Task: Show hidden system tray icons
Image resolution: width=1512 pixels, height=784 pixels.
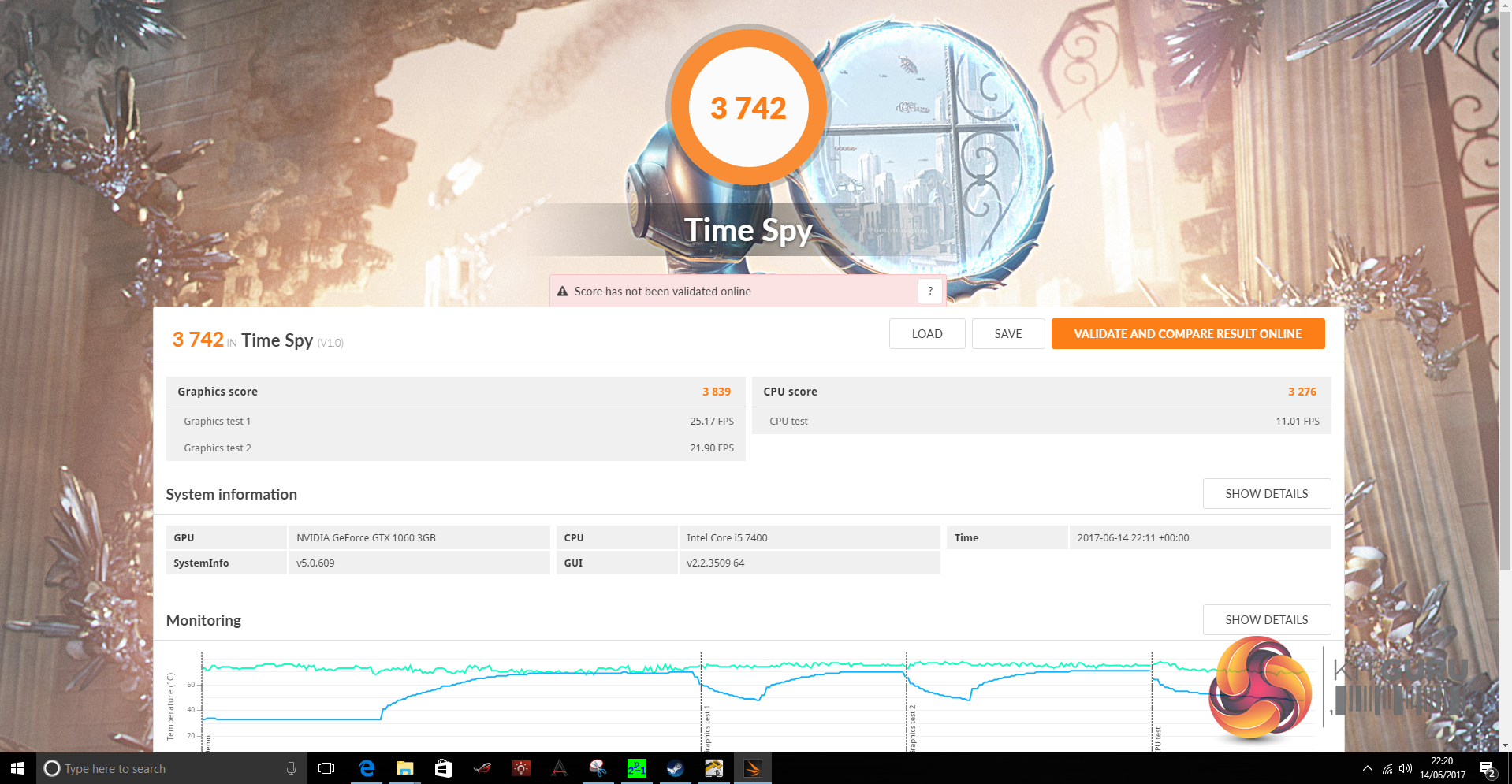Action: pyautogui.click(x=1367, y=768)
